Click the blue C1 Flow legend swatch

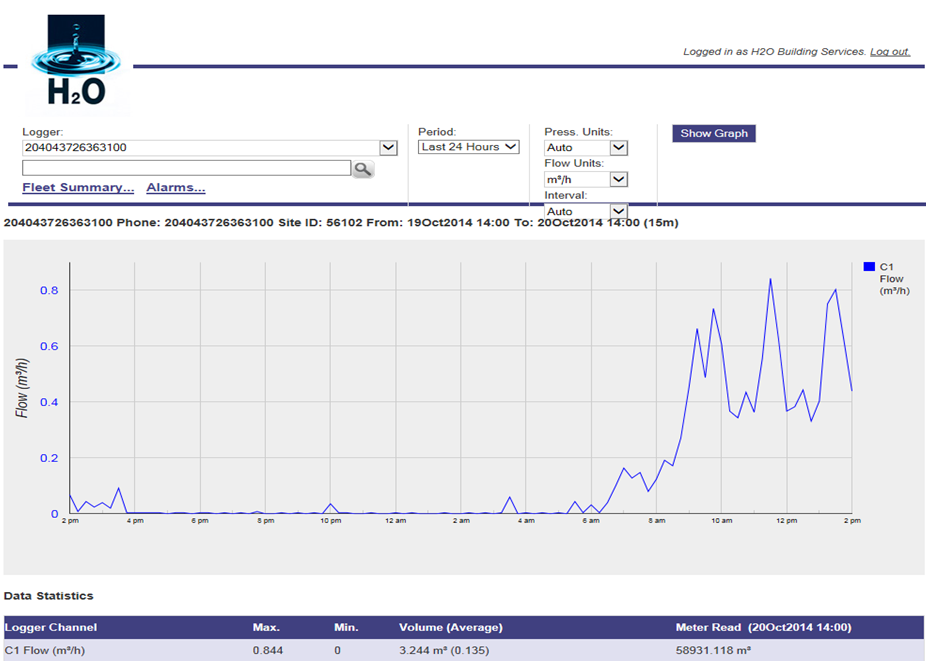tap(869, 267)
